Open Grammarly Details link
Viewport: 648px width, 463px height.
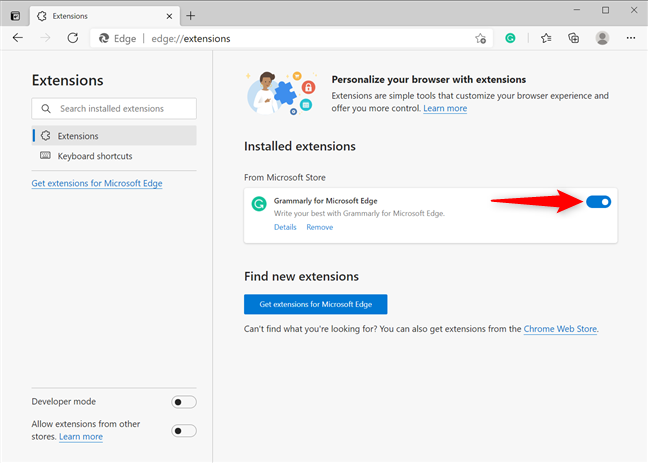coord(285,227)
